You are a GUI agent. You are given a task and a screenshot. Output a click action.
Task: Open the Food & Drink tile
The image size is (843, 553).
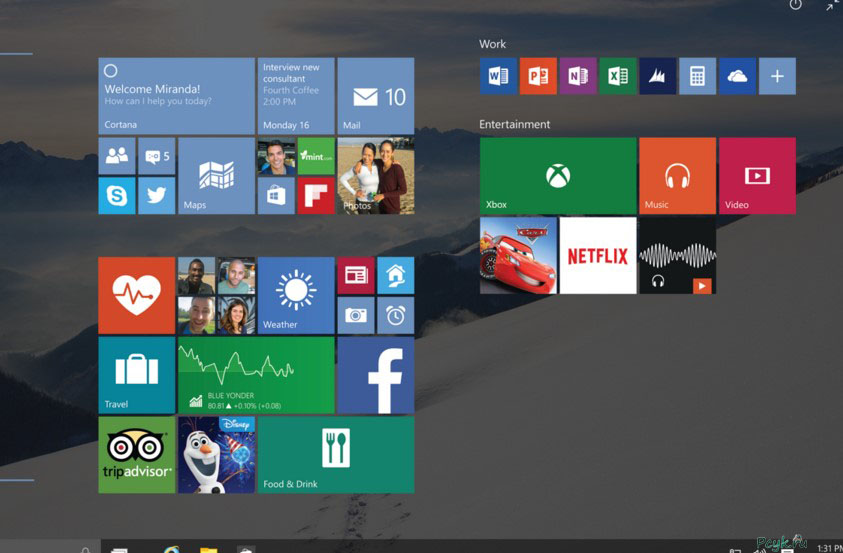click(x=335, y=455)
